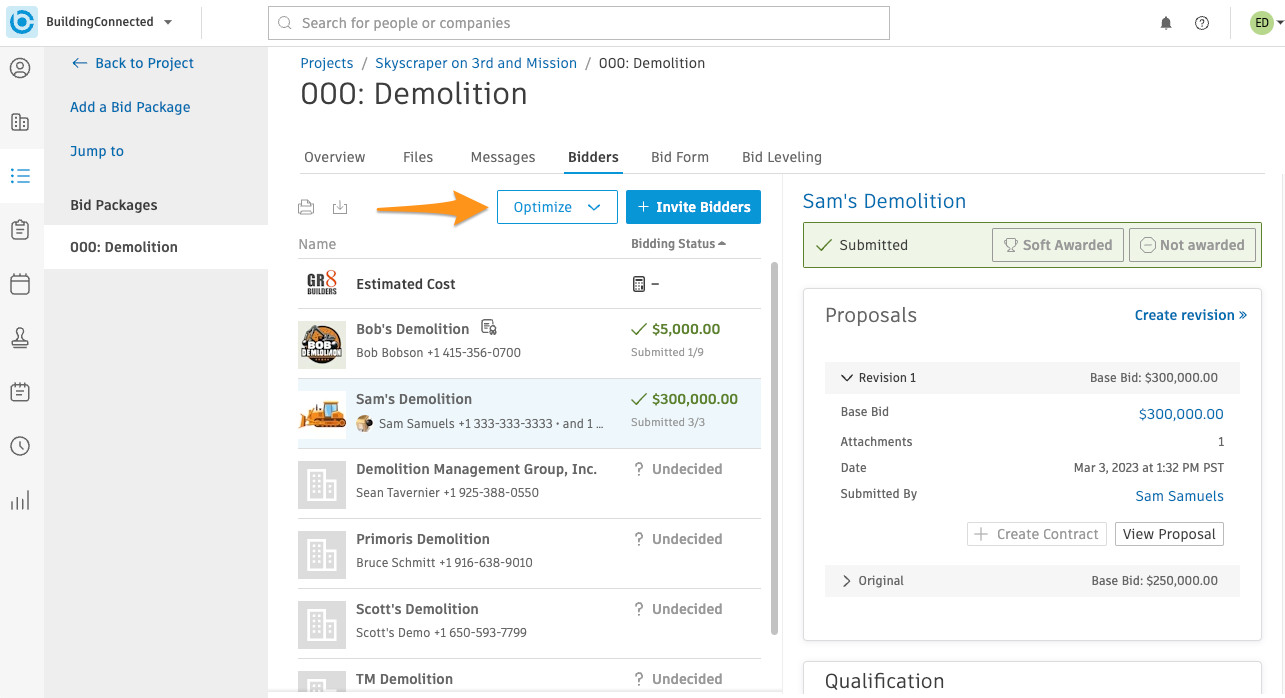Image resolution: width=1285 pixels, height=698 pixels.
Task: Click Sam Samuels' small contact avatar
Action: 365,423
